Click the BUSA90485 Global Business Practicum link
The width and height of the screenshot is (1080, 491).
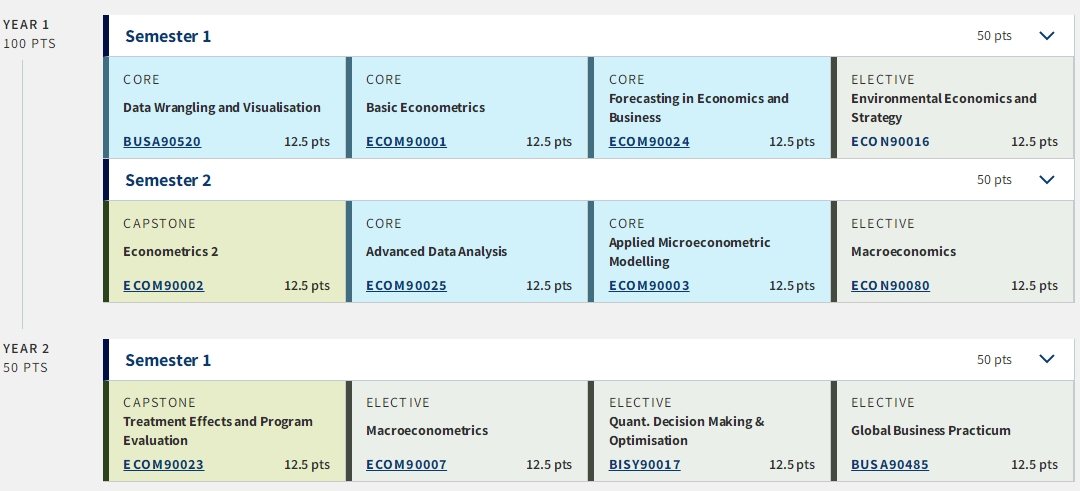click(890, 465)
